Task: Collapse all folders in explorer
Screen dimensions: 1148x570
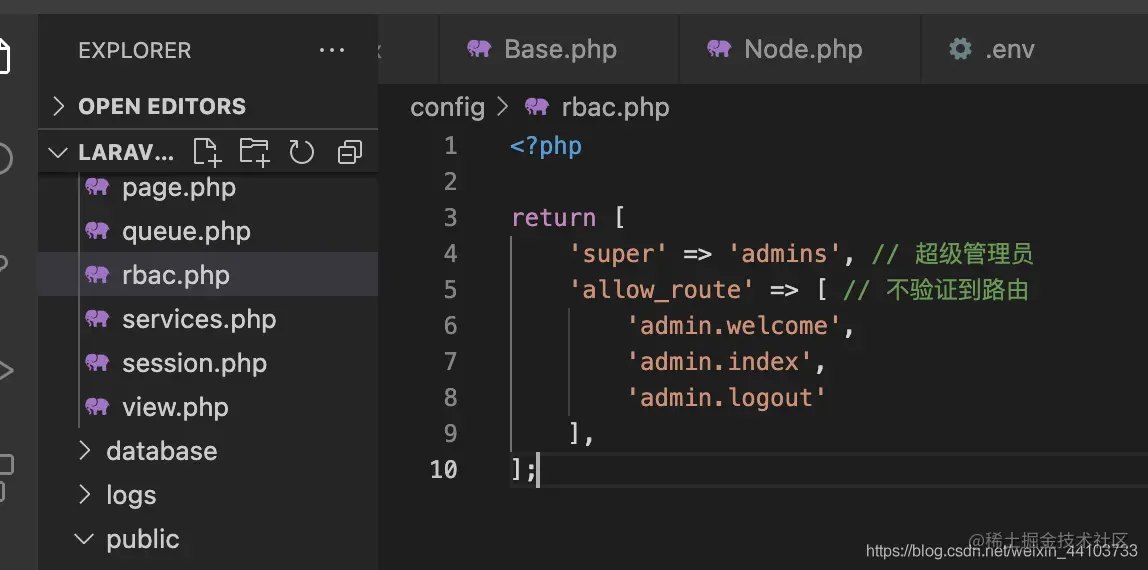Action: click(350, 152)
